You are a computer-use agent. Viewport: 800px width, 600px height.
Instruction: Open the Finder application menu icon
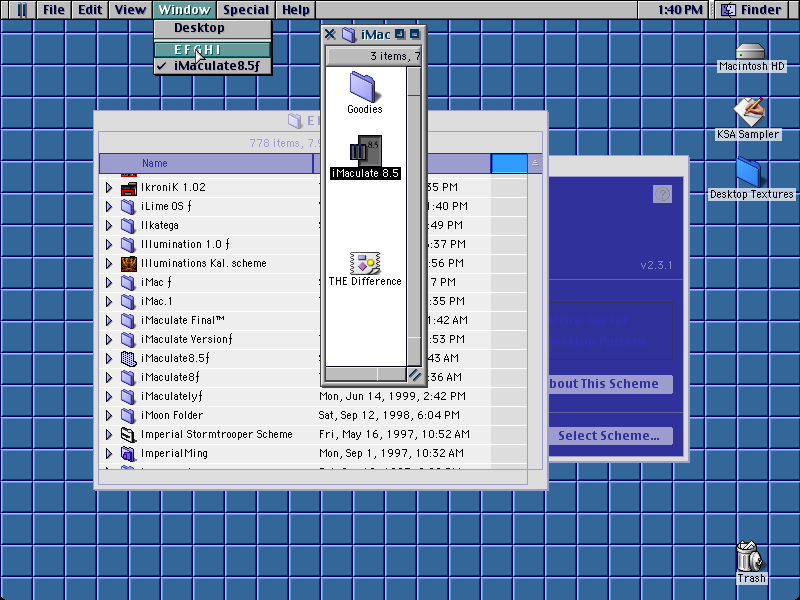(729, 10)
